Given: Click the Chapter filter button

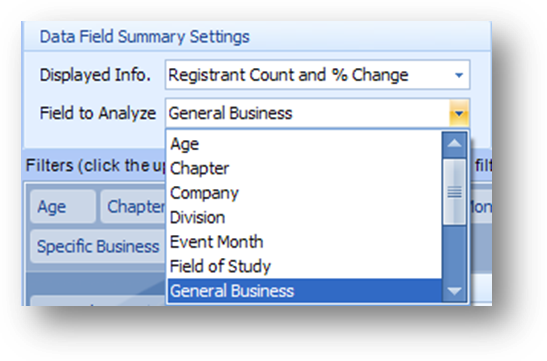Looking at the screenshot, I should pos(133,207).
